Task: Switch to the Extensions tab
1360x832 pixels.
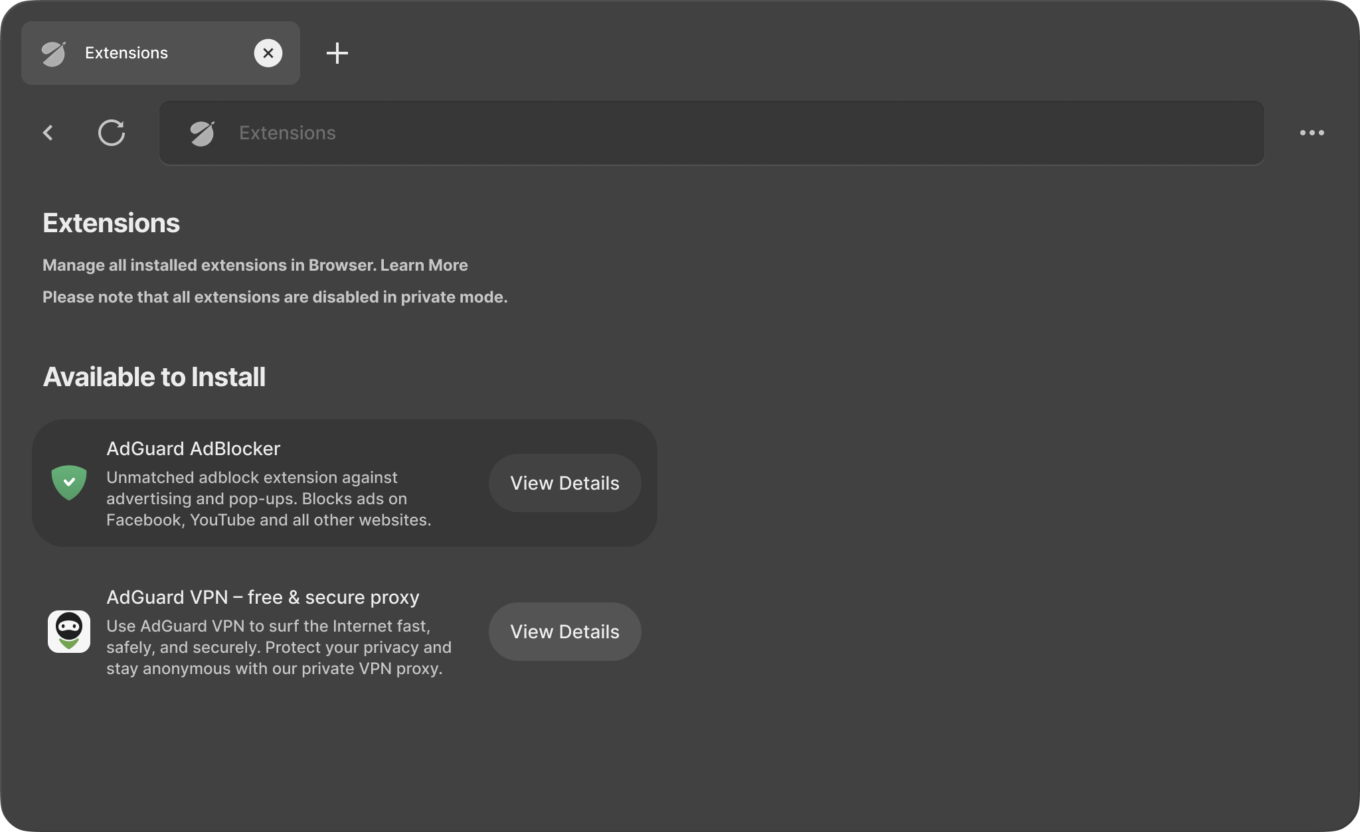Action: click(127, 53)
